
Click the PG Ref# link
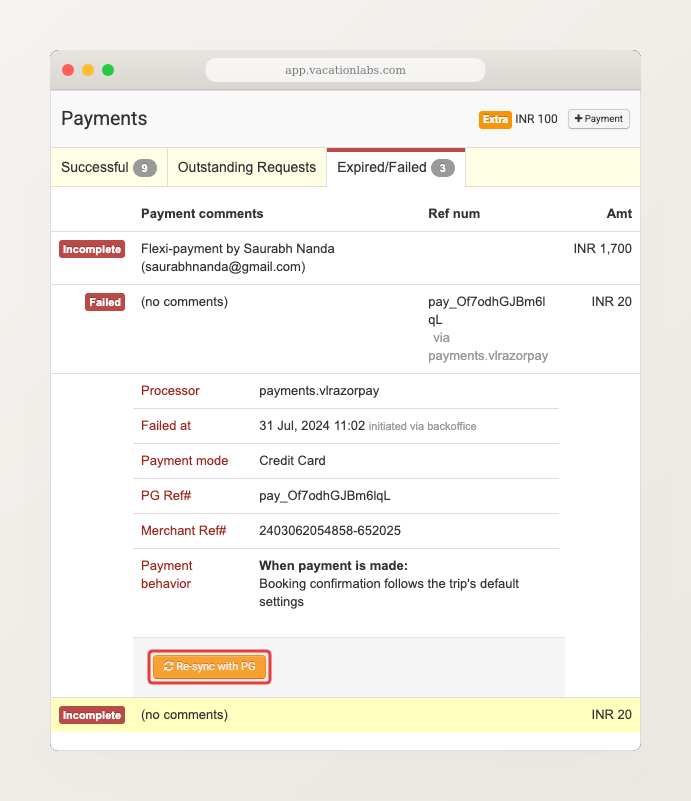(168, 495)
